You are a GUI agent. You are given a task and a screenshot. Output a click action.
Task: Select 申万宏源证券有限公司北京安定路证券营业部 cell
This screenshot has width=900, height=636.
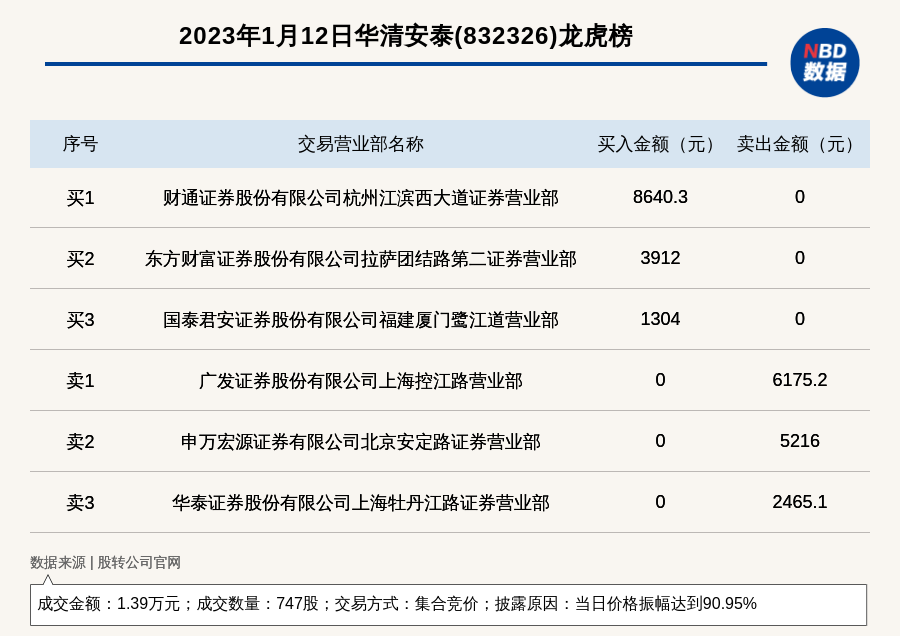click(360, 441)
